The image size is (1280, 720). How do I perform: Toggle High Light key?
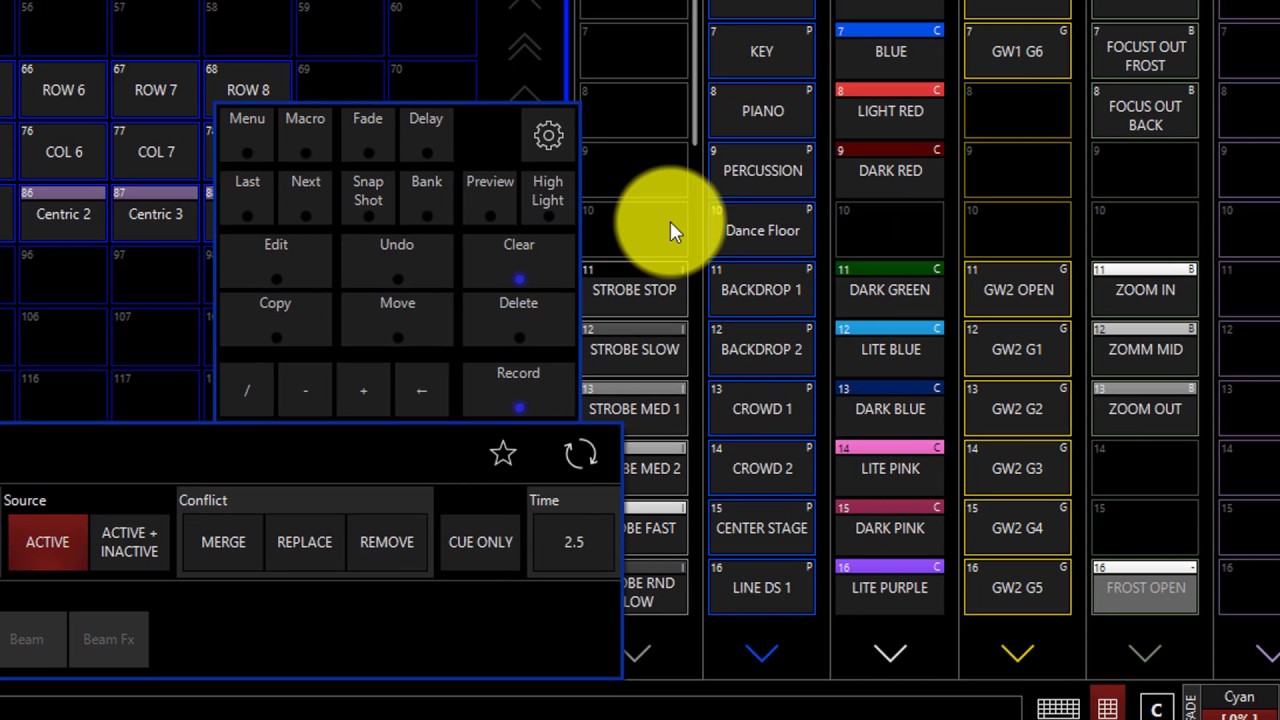[548, 197]
